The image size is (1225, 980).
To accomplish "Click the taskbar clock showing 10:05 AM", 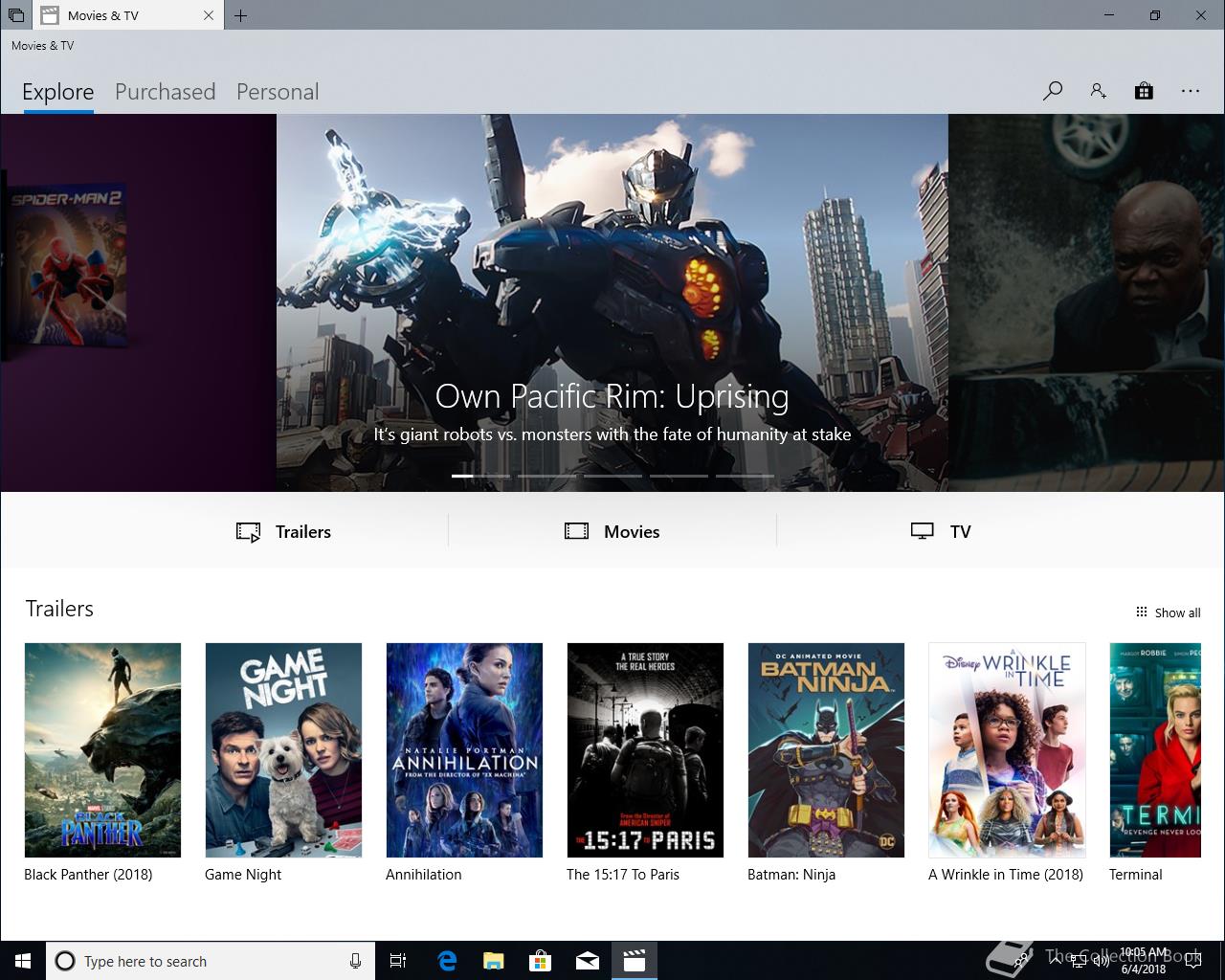I will [x=1144, y=961].
